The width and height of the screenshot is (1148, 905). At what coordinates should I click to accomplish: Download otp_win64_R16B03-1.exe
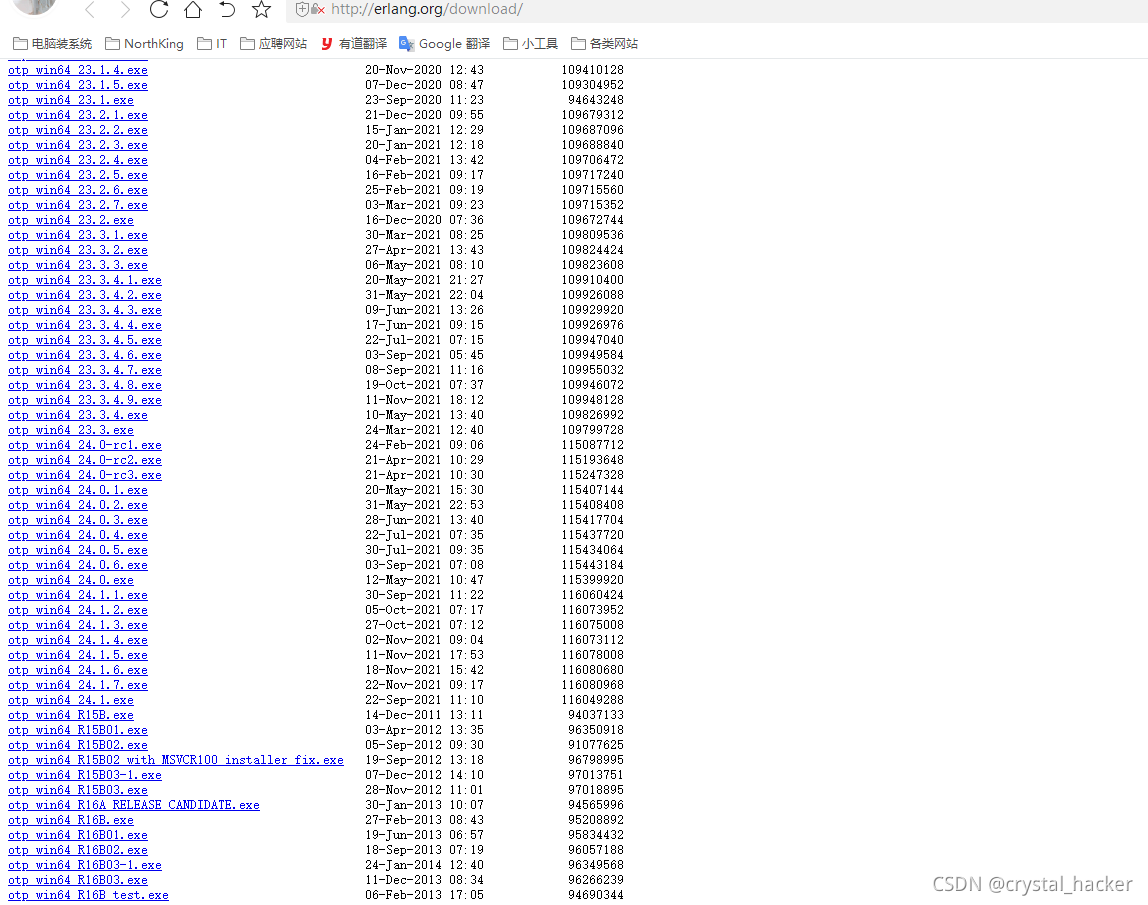85,865
